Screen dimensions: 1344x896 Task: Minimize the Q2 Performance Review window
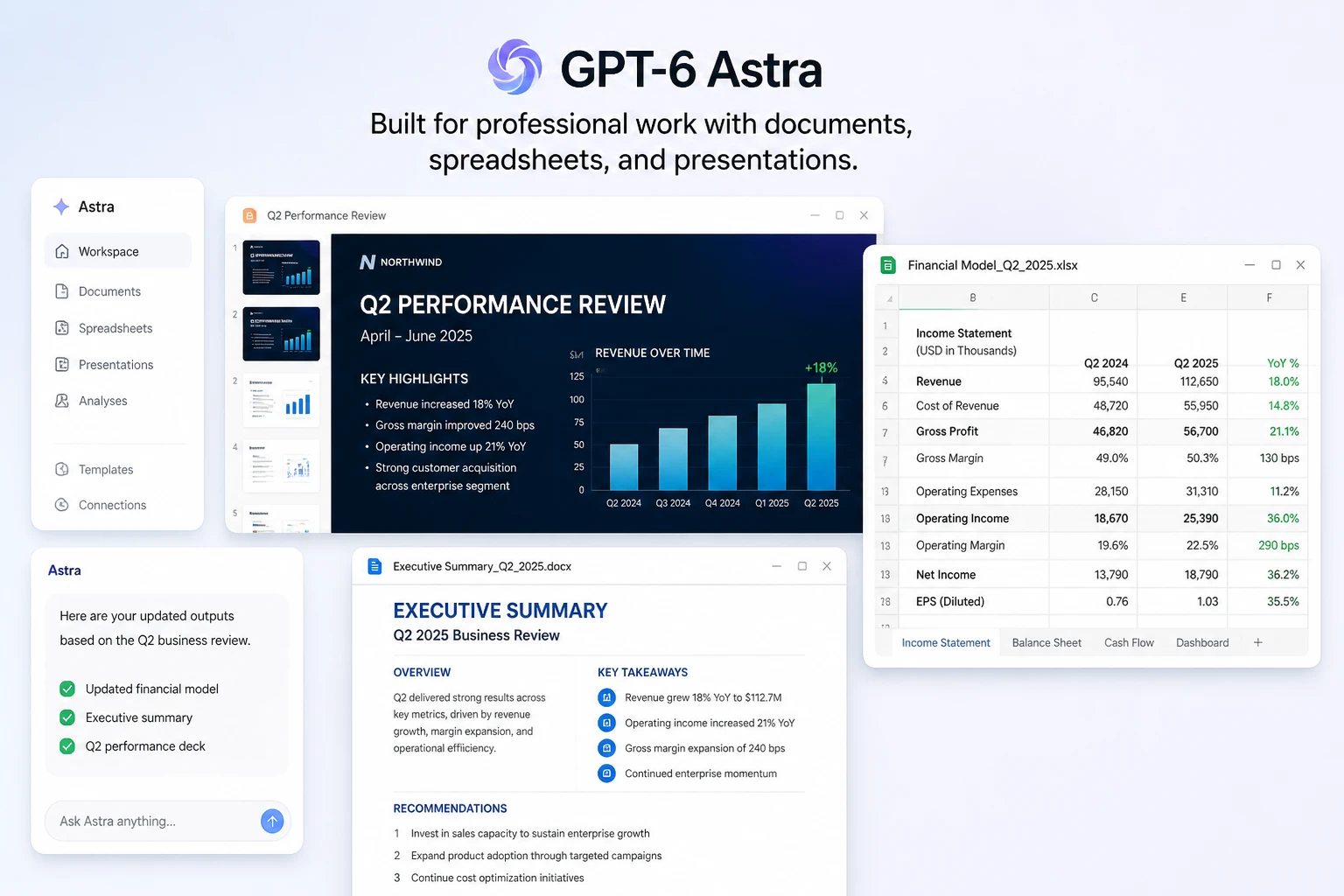[815, 215]
